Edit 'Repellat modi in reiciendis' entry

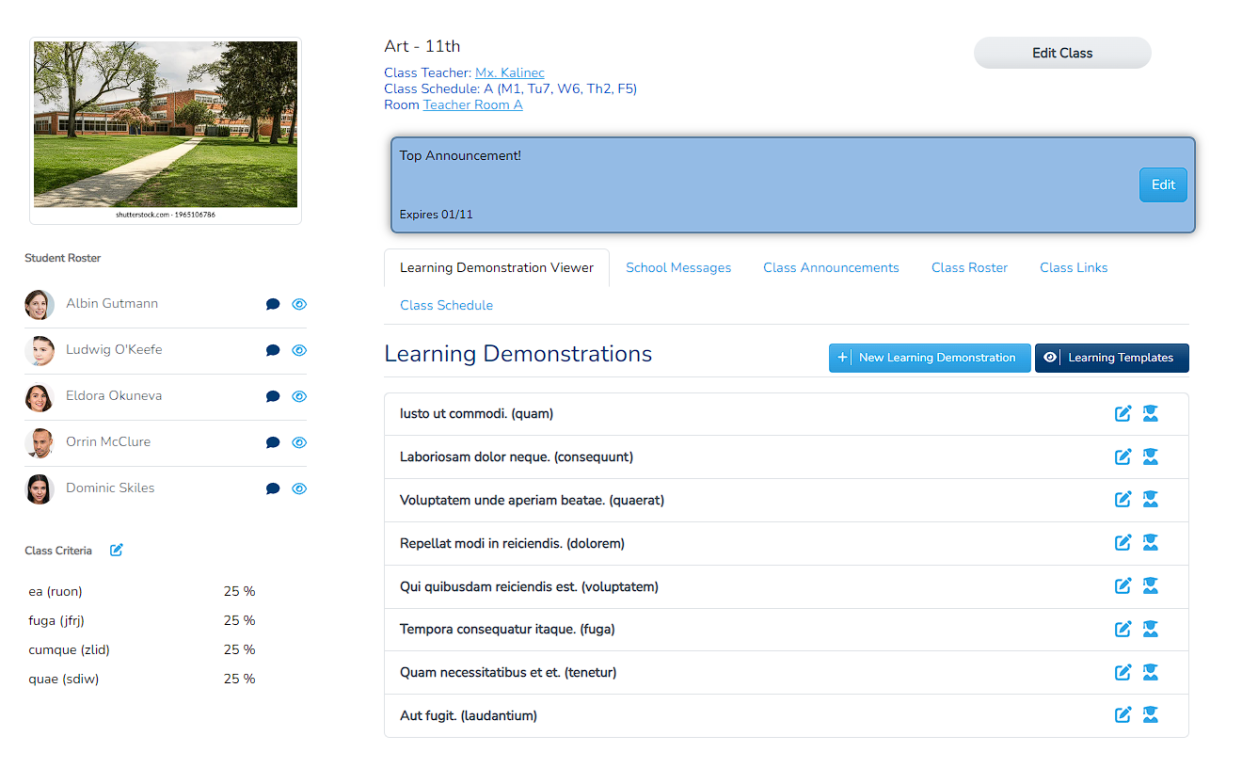(x=1122, y=543)
